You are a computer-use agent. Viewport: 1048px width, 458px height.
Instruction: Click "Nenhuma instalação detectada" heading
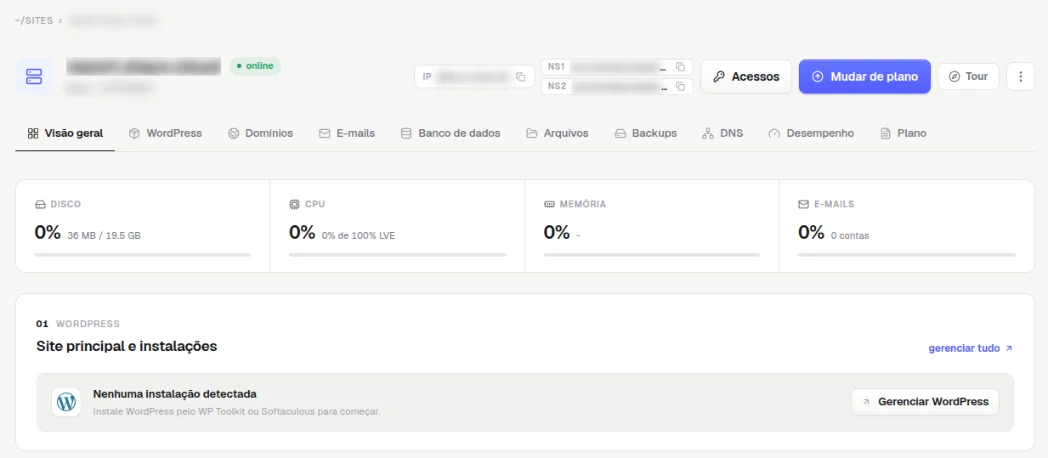(174, 394)
